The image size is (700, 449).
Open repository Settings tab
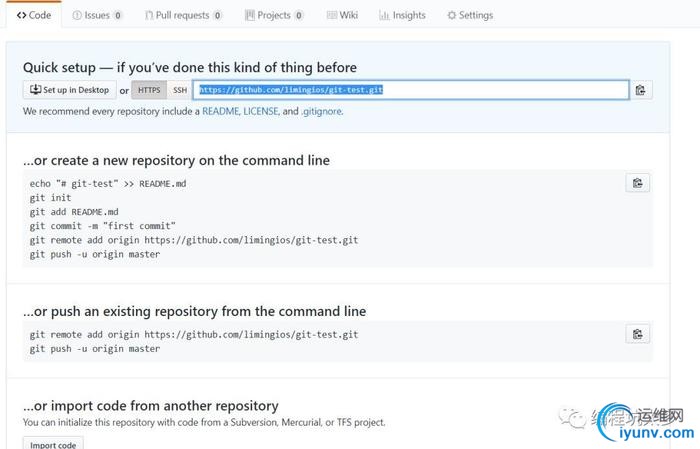[x=470, y=15]
